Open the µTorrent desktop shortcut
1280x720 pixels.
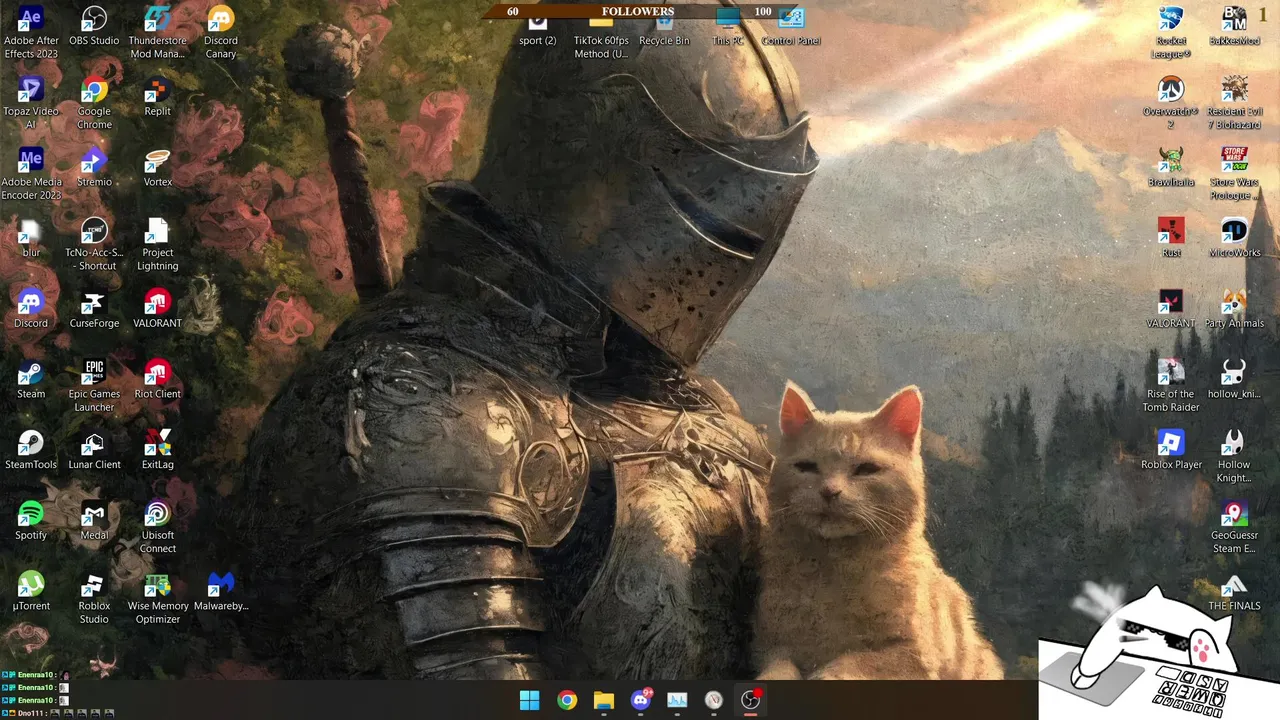pos(31,591)
